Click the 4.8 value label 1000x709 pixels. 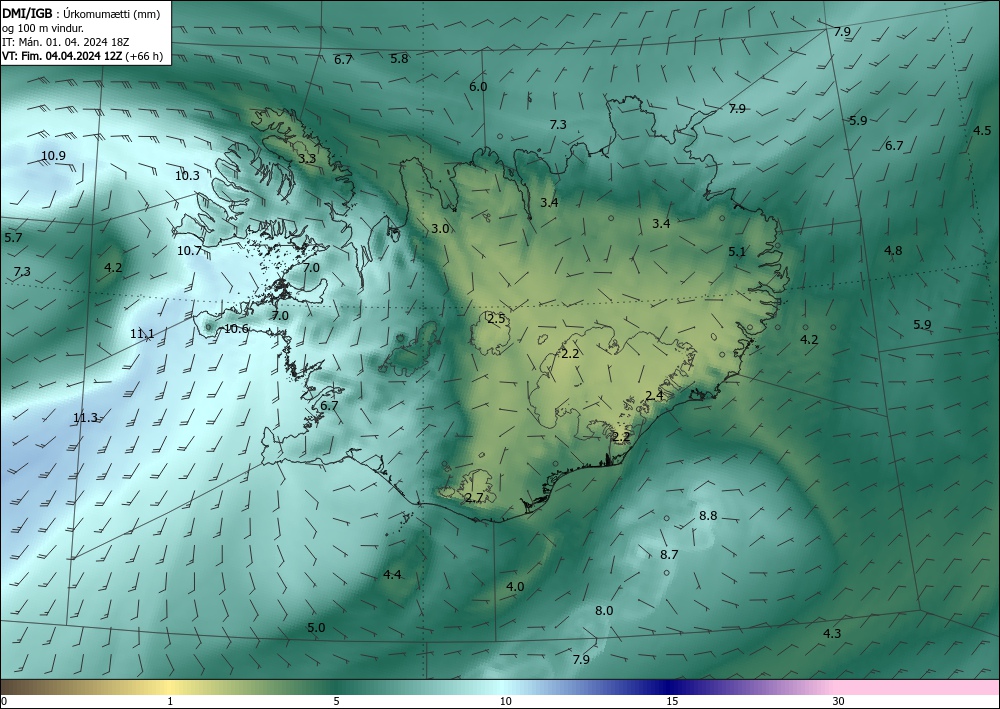pos(893,251)
